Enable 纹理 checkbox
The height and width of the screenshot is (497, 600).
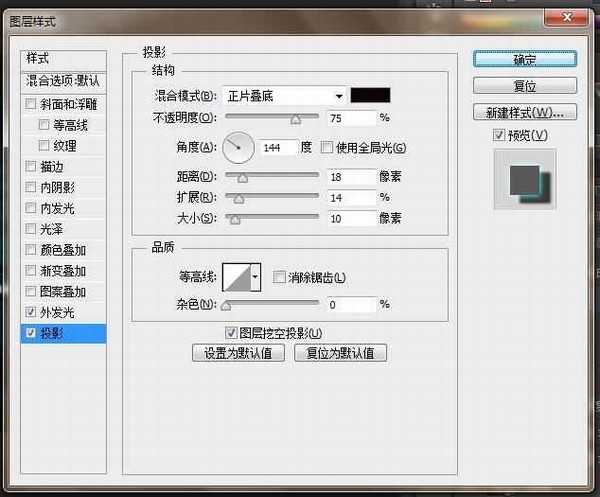pyautogui.click(x=44, y=145)
